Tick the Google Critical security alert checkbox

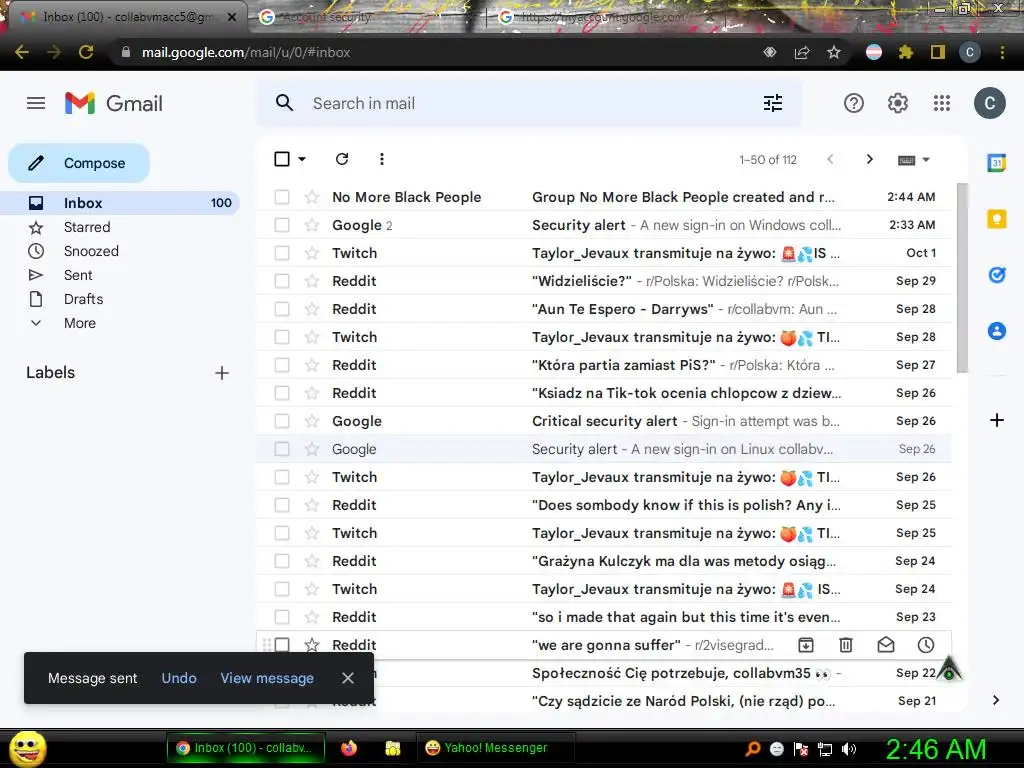pyautogui.click(x=281, y=421)
